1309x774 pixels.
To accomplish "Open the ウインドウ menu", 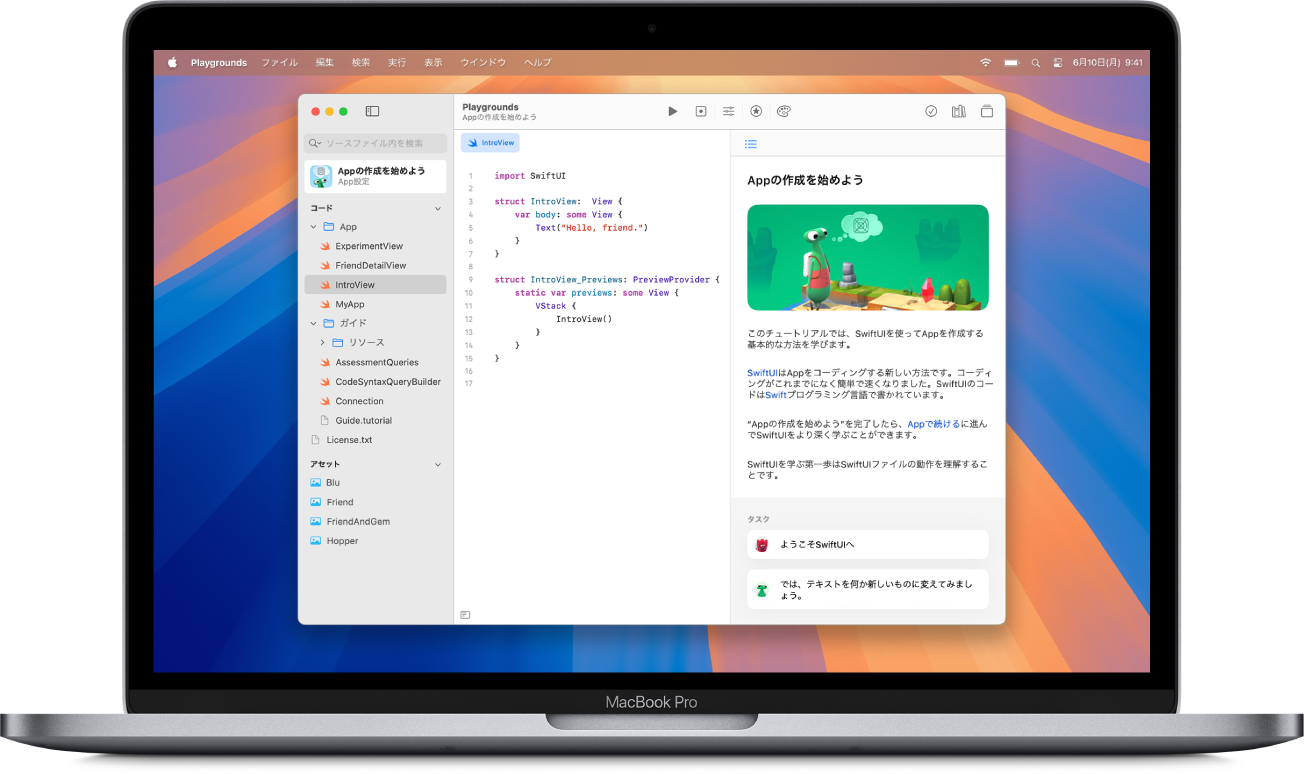I will click(x=483, y=62).
